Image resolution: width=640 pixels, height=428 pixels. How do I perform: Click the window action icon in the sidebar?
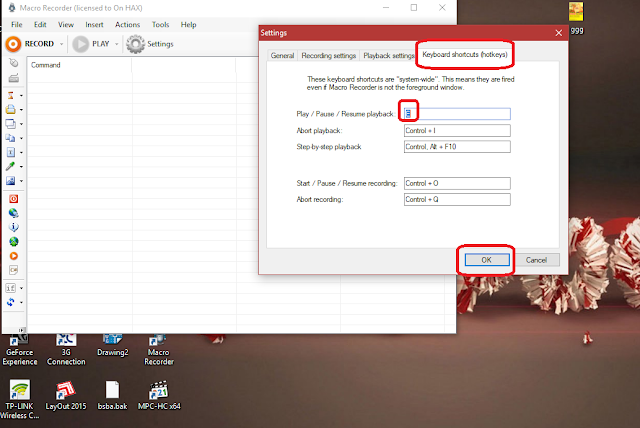[x=11, y=124]
